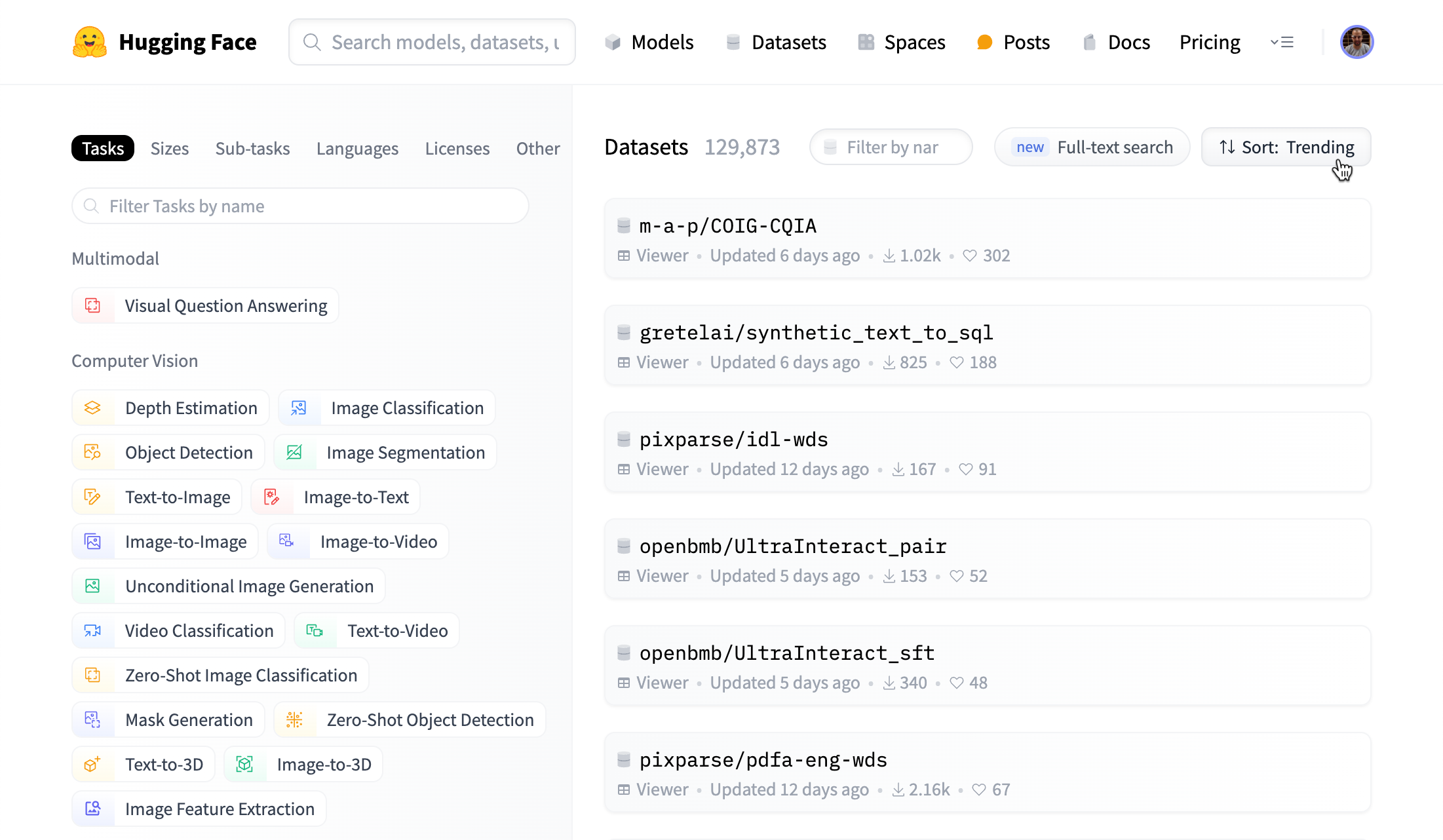The width and height of the screenshot is (1443, 840).
Task: Click the Unconditional Image Generation icon
Action: click(x=93, y=586)
